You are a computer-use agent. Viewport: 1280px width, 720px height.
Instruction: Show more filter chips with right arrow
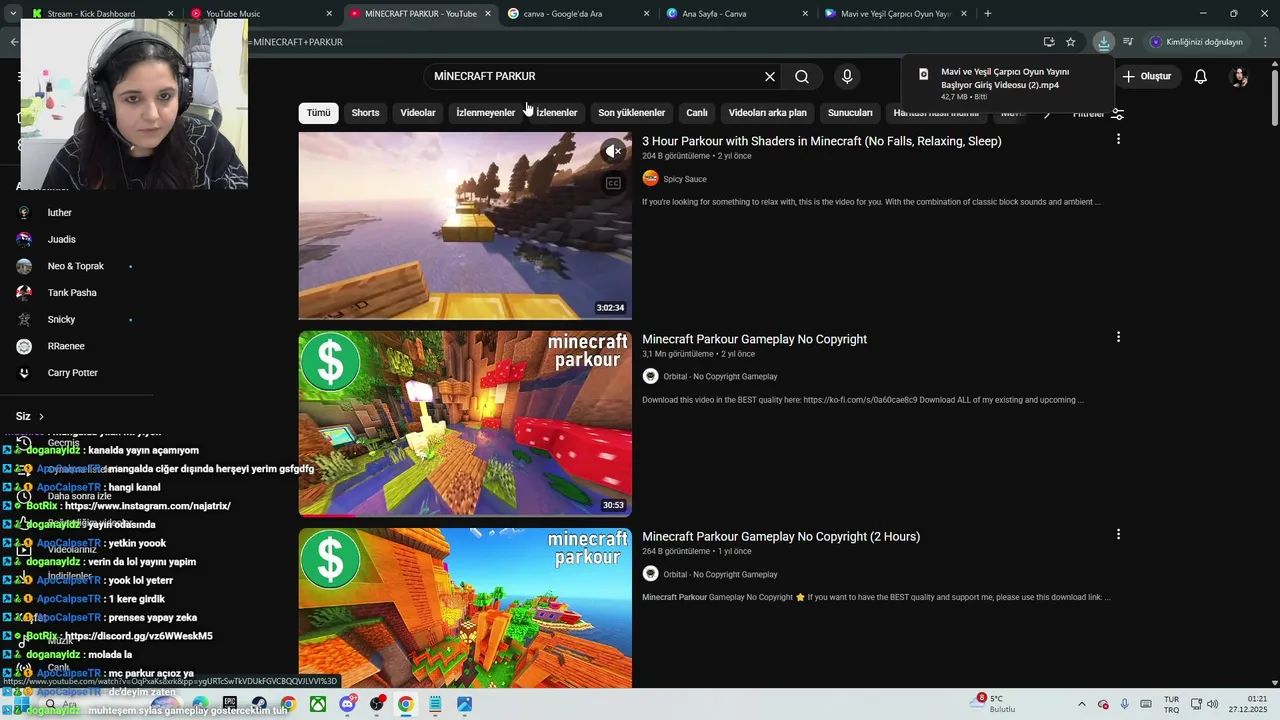(x=1047, y=113)
